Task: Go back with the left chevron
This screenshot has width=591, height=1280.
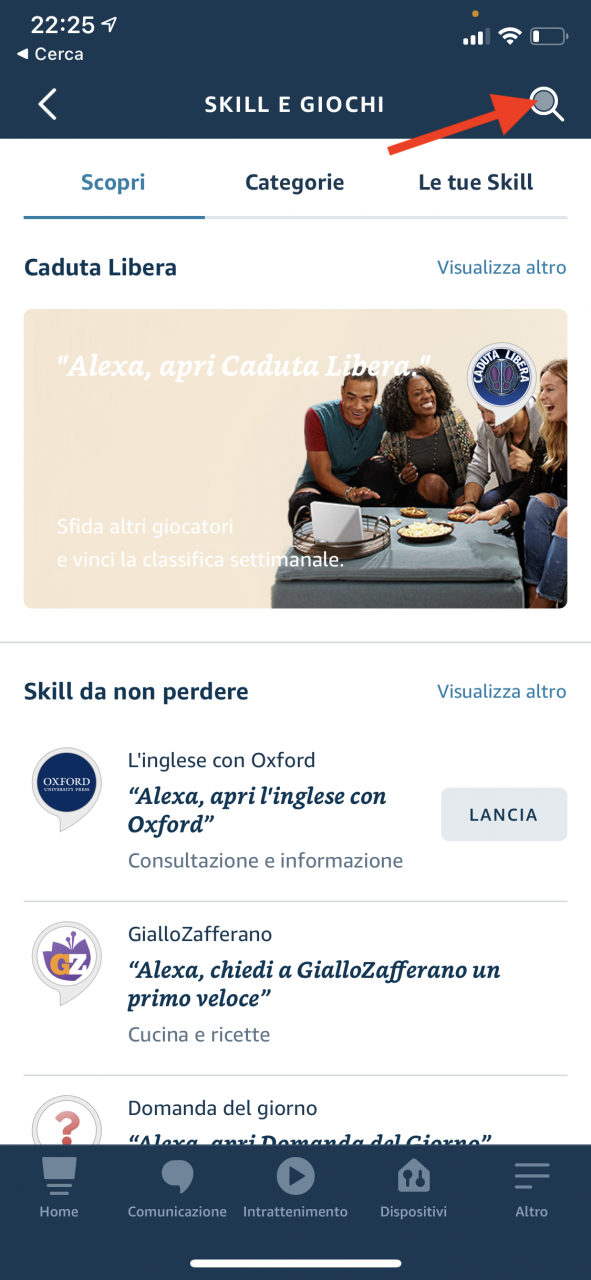Action: pos(47,104)
